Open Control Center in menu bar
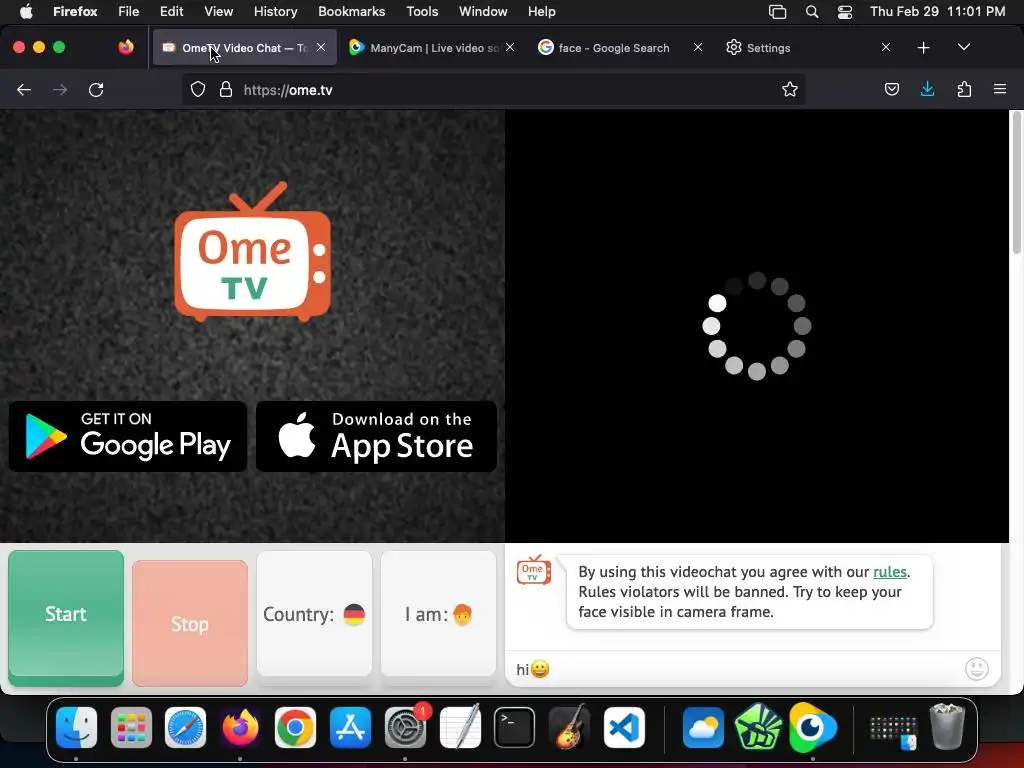Image resolution: width=1024 pixels, height=768 pixels. pyautogui.click(x=845, y=12)
